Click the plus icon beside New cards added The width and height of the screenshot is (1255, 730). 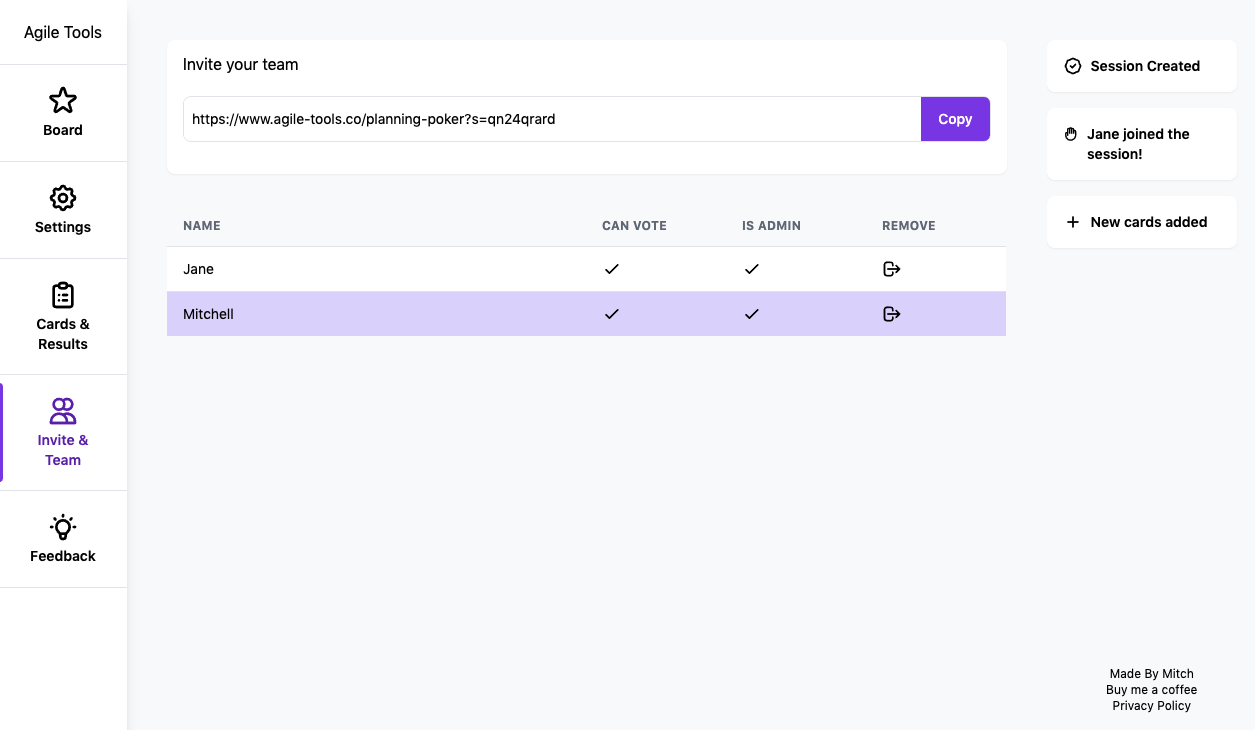(1073, 222)
